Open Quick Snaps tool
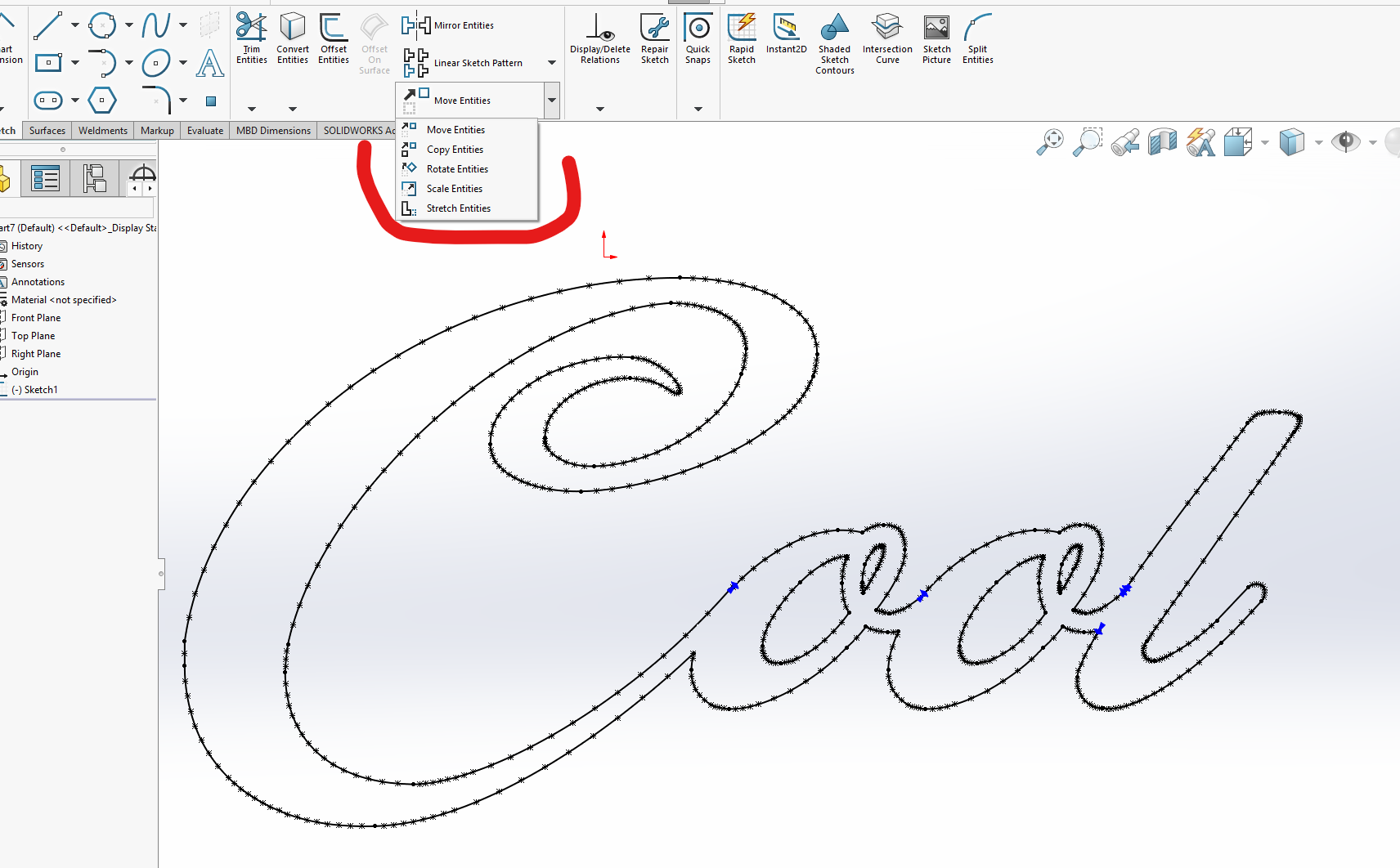This screenshot has height=868, width=1400. pyautogui.click(x=698, y=38)
